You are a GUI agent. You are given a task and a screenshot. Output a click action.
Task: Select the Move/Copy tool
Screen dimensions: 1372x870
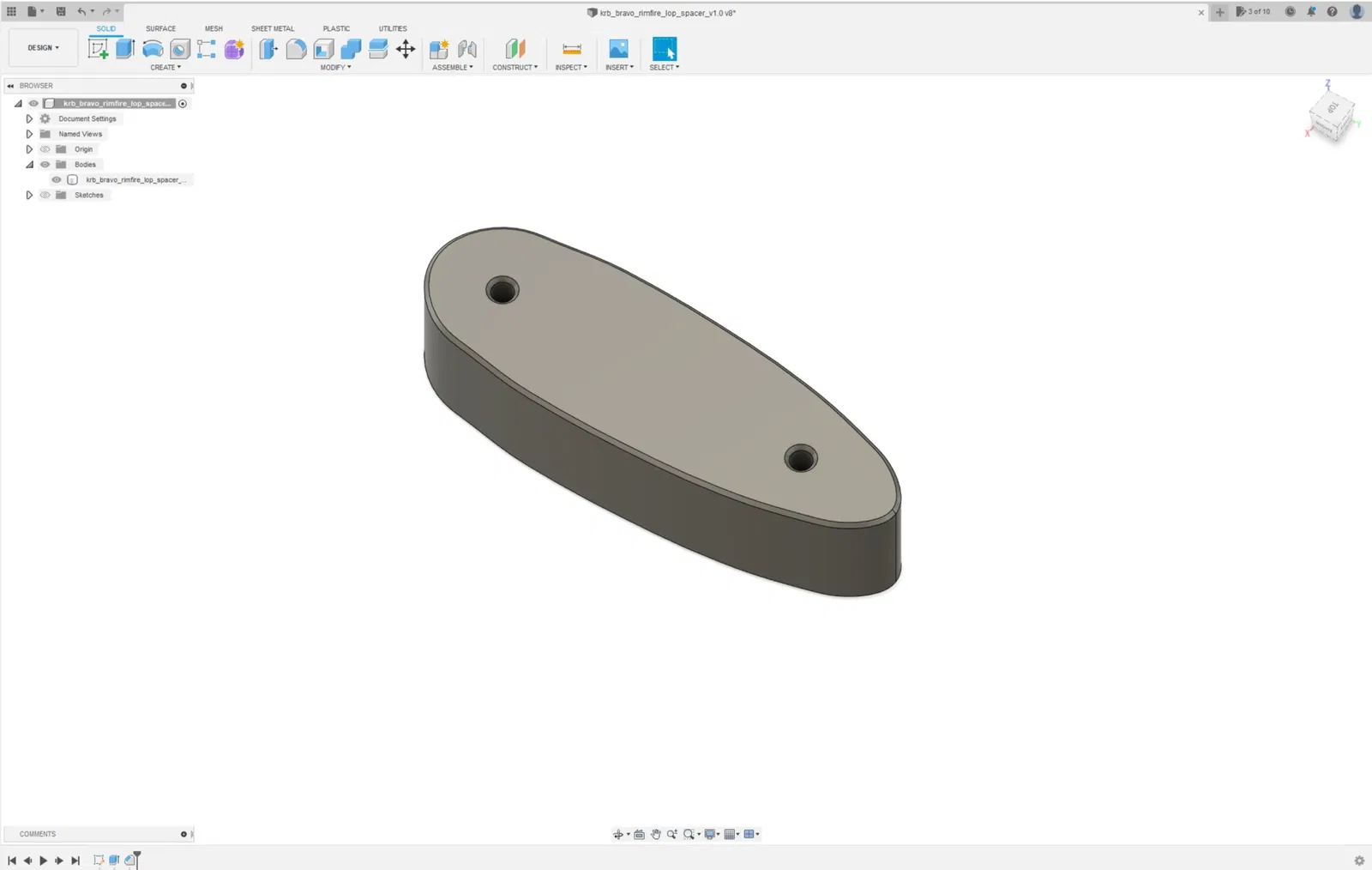tap(406, 49)
